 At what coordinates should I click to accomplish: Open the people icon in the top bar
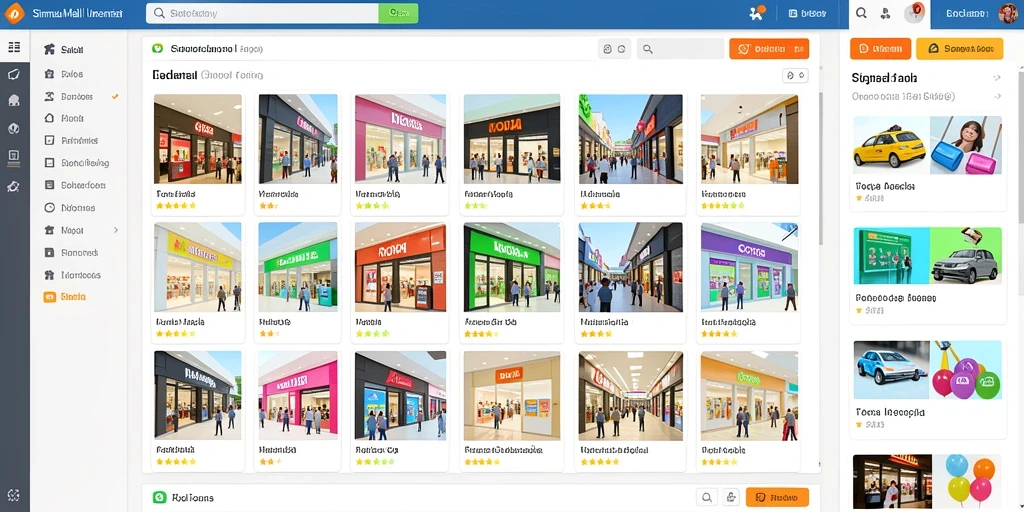pos(886,13)
